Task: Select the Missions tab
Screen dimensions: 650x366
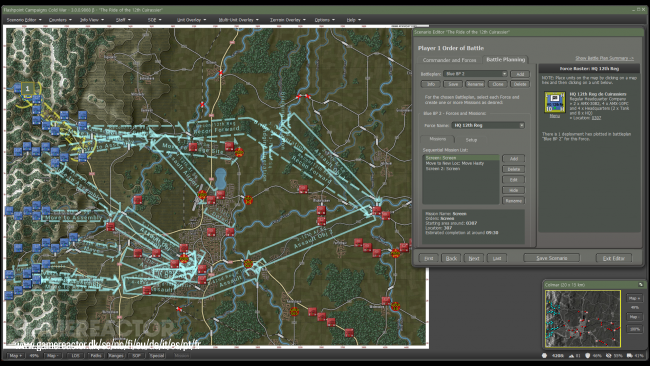Action: click(437, 139)
